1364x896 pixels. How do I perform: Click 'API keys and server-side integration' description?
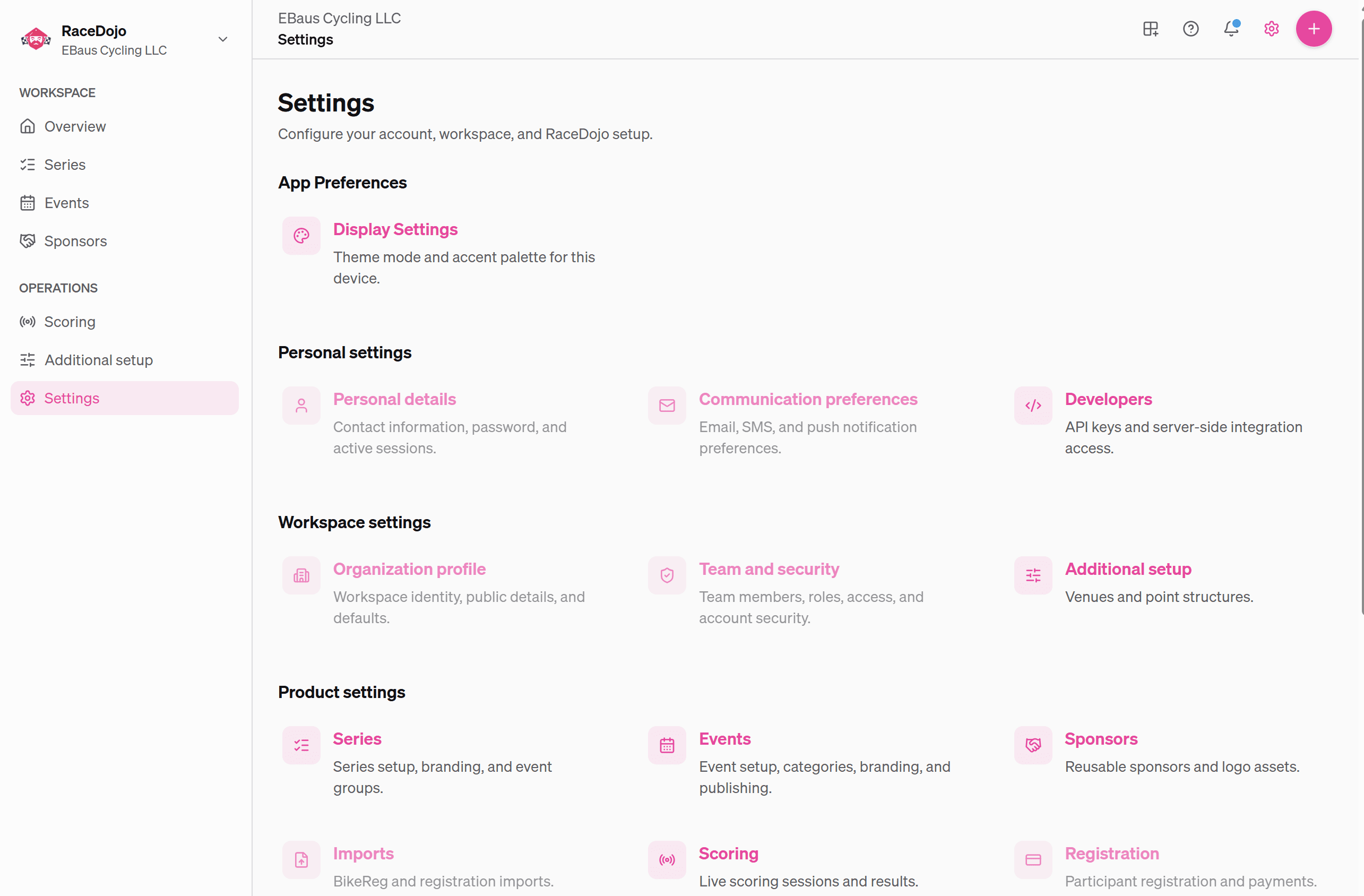pyautogui.click(x=1184, y=437)
